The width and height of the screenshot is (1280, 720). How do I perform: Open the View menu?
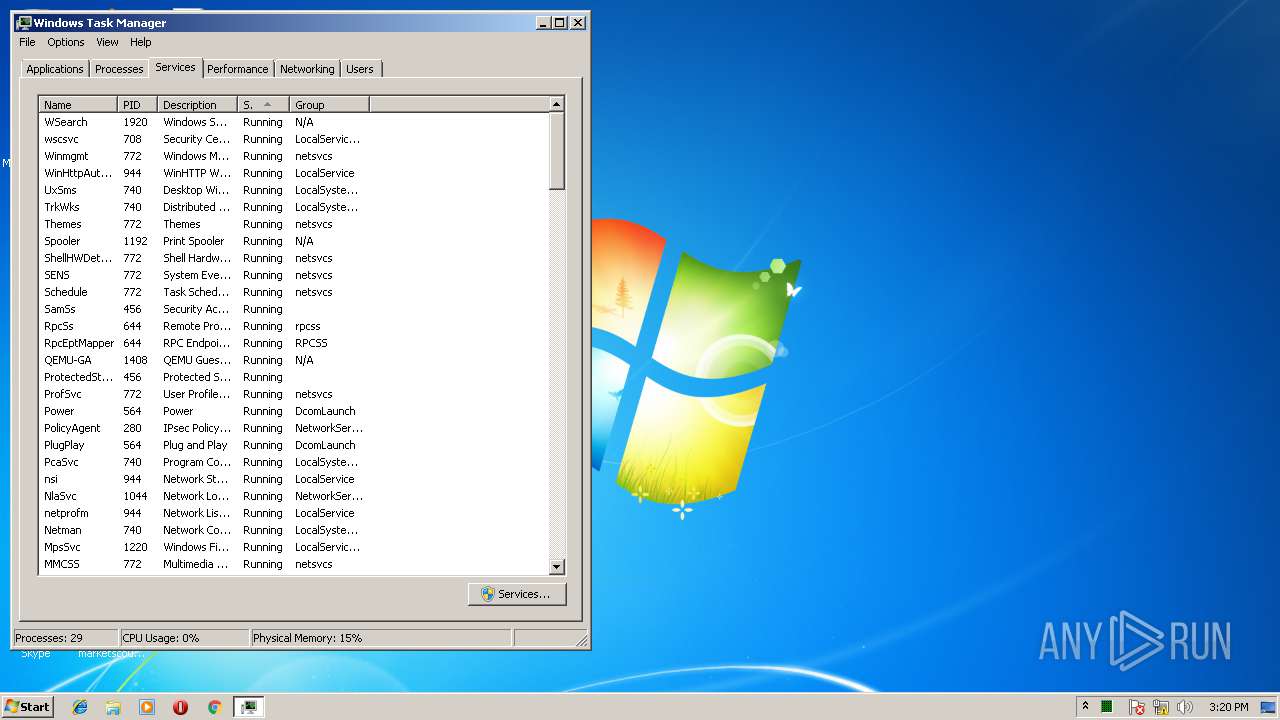coord(107,42)
